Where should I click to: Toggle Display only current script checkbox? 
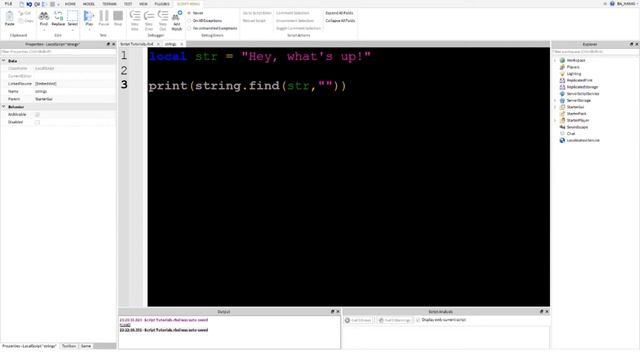[x=418, y=320]
